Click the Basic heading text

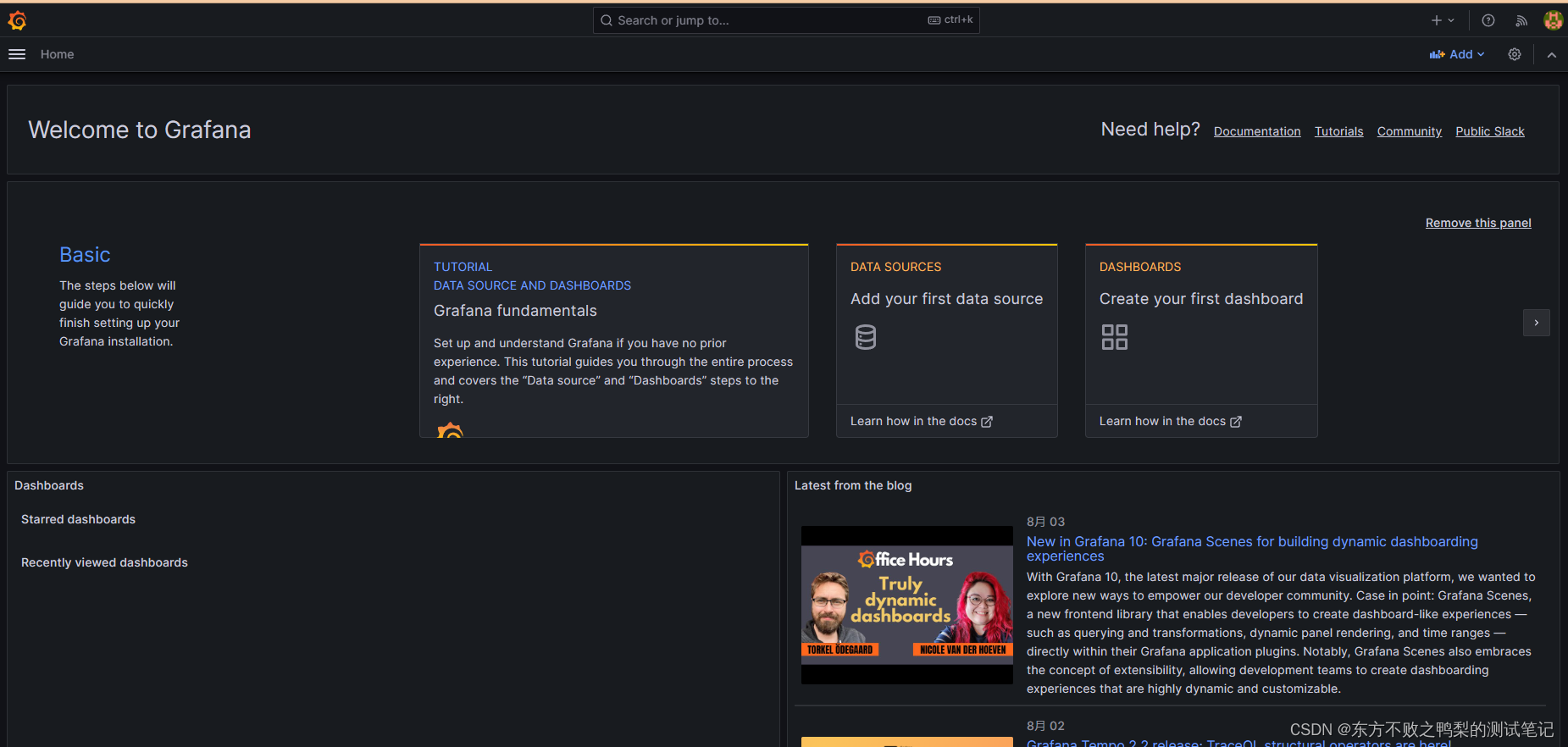[85, 255]
